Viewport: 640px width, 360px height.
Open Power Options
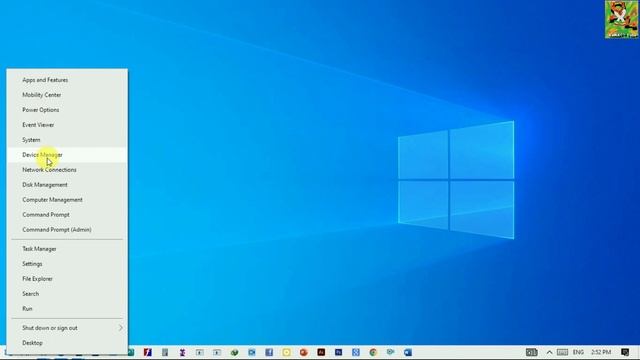tap(67, 110)
